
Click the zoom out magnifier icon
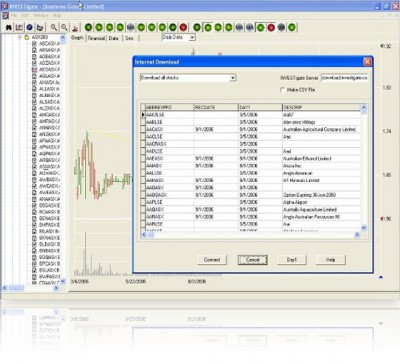coord(64,27)
